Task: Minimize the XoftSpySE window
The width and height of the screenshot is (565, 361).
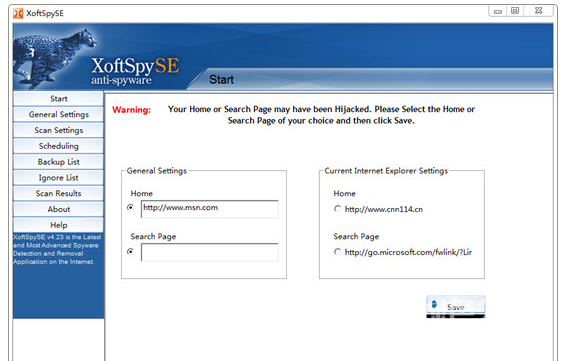Action: 498,11
